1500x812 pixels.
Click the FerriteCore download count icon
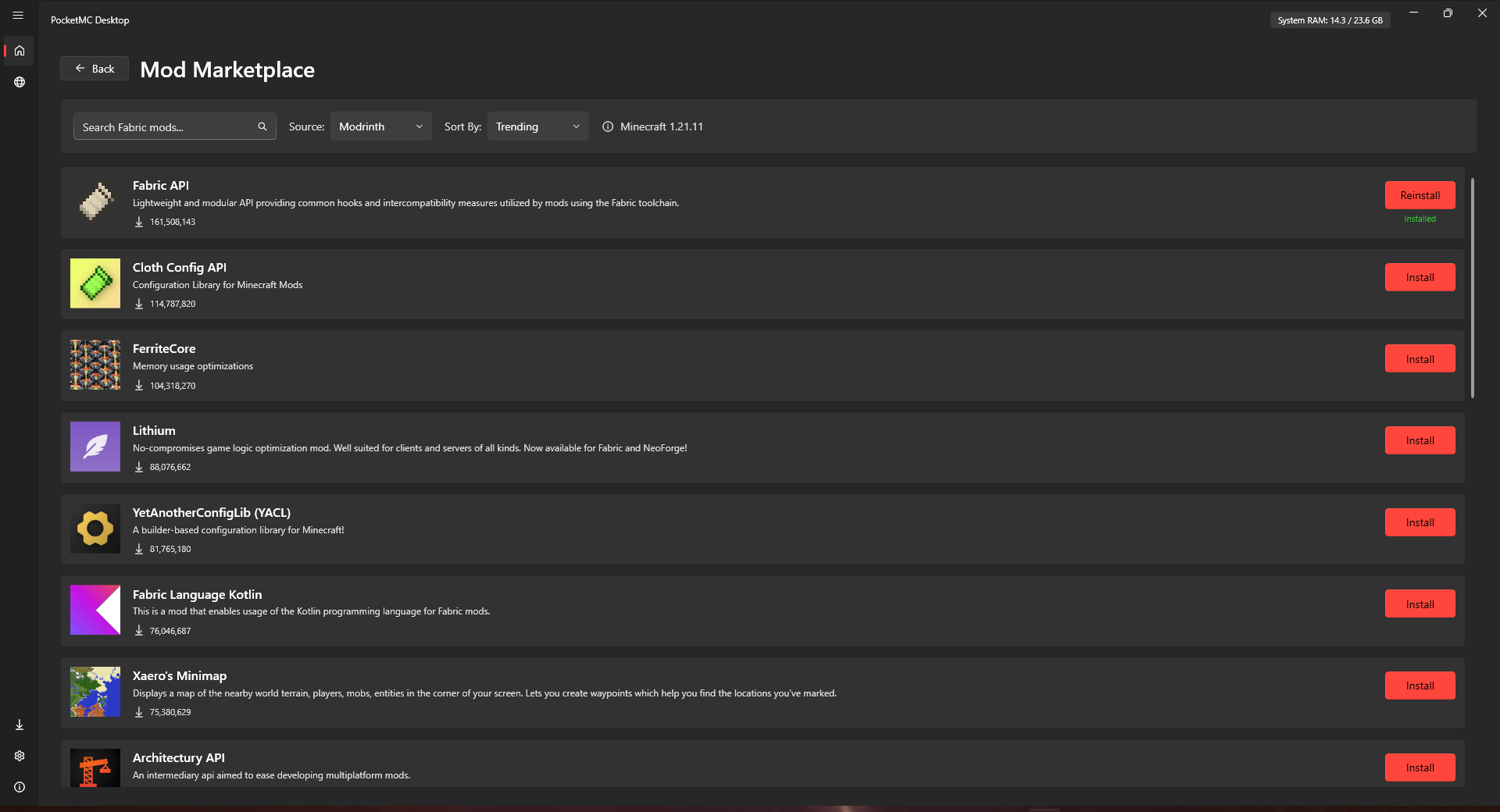point(139,386)
